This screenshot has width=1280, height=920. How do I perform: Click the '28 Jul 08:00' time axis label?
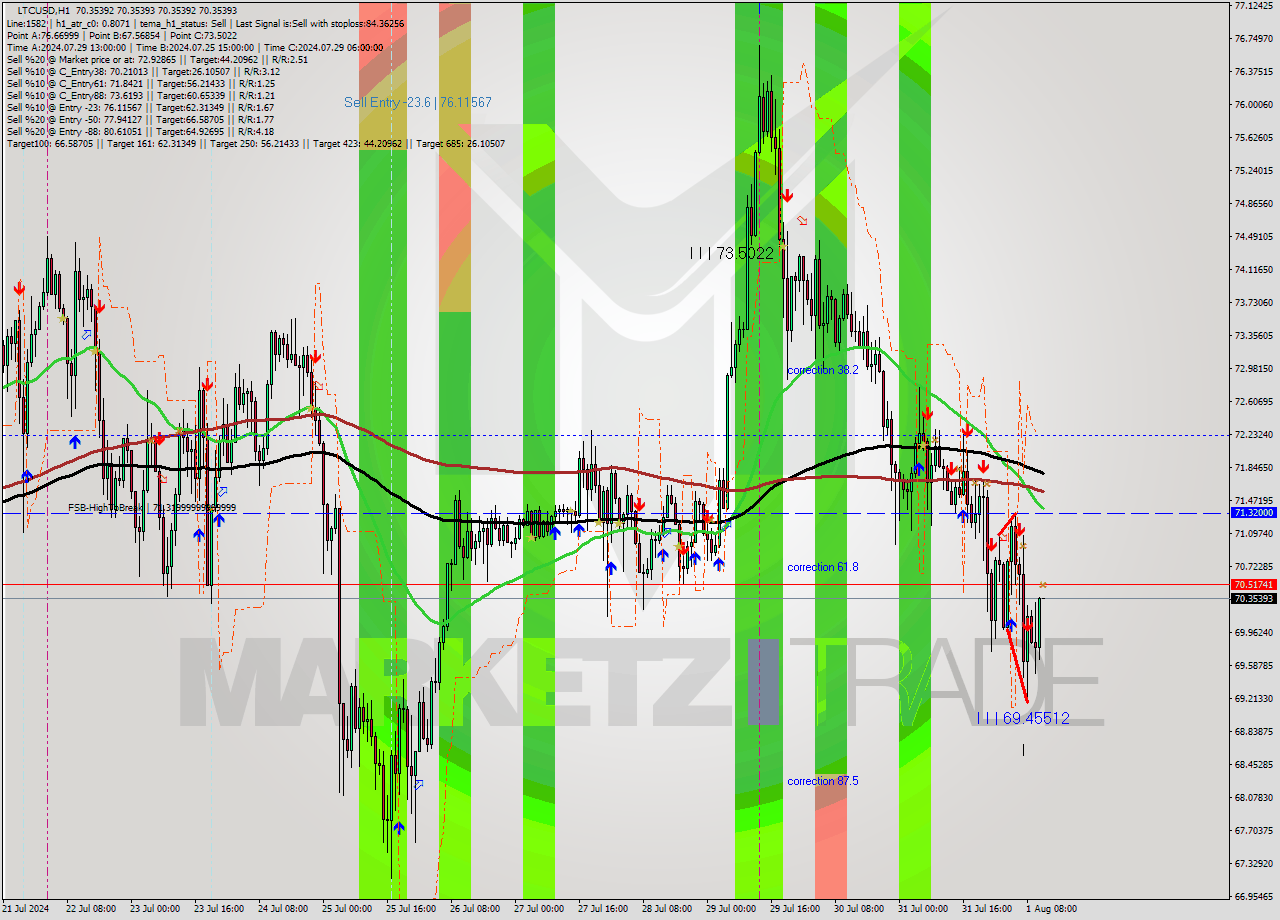click(x=667, y=909)
